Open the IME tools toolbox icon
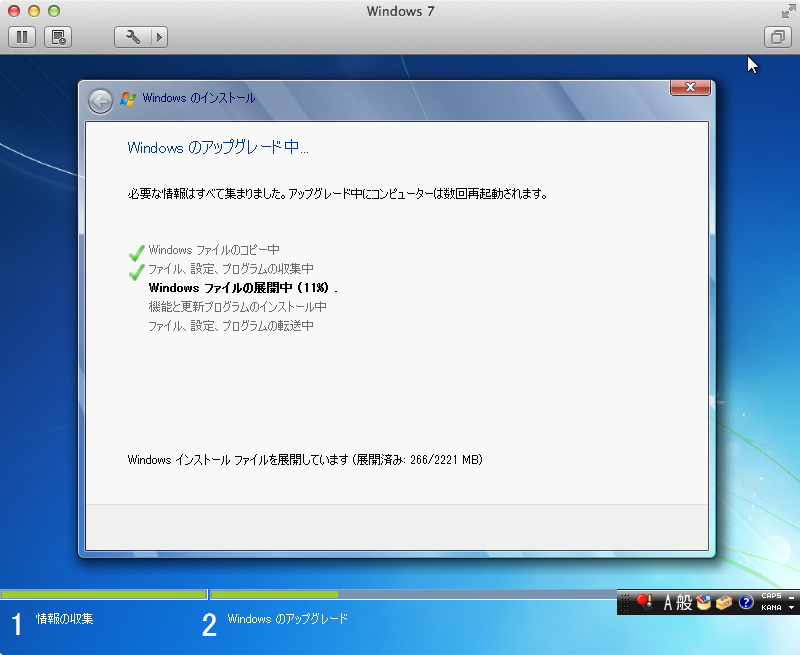The height and width of the screenshot is (655, 800). (724, 602)
